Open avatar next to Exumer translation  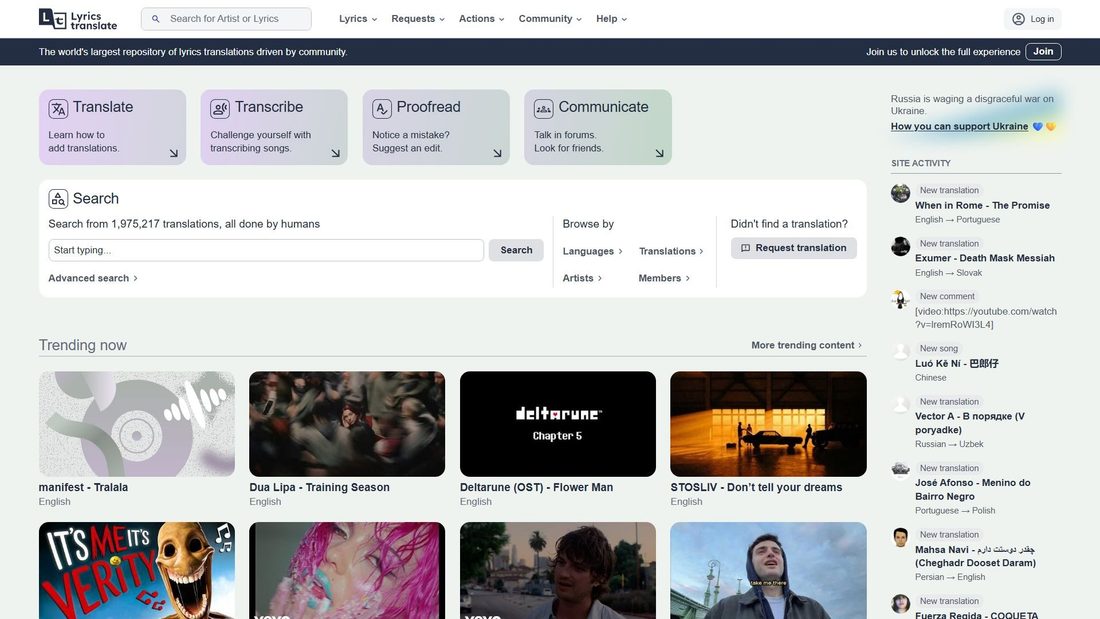coord(901,246)
